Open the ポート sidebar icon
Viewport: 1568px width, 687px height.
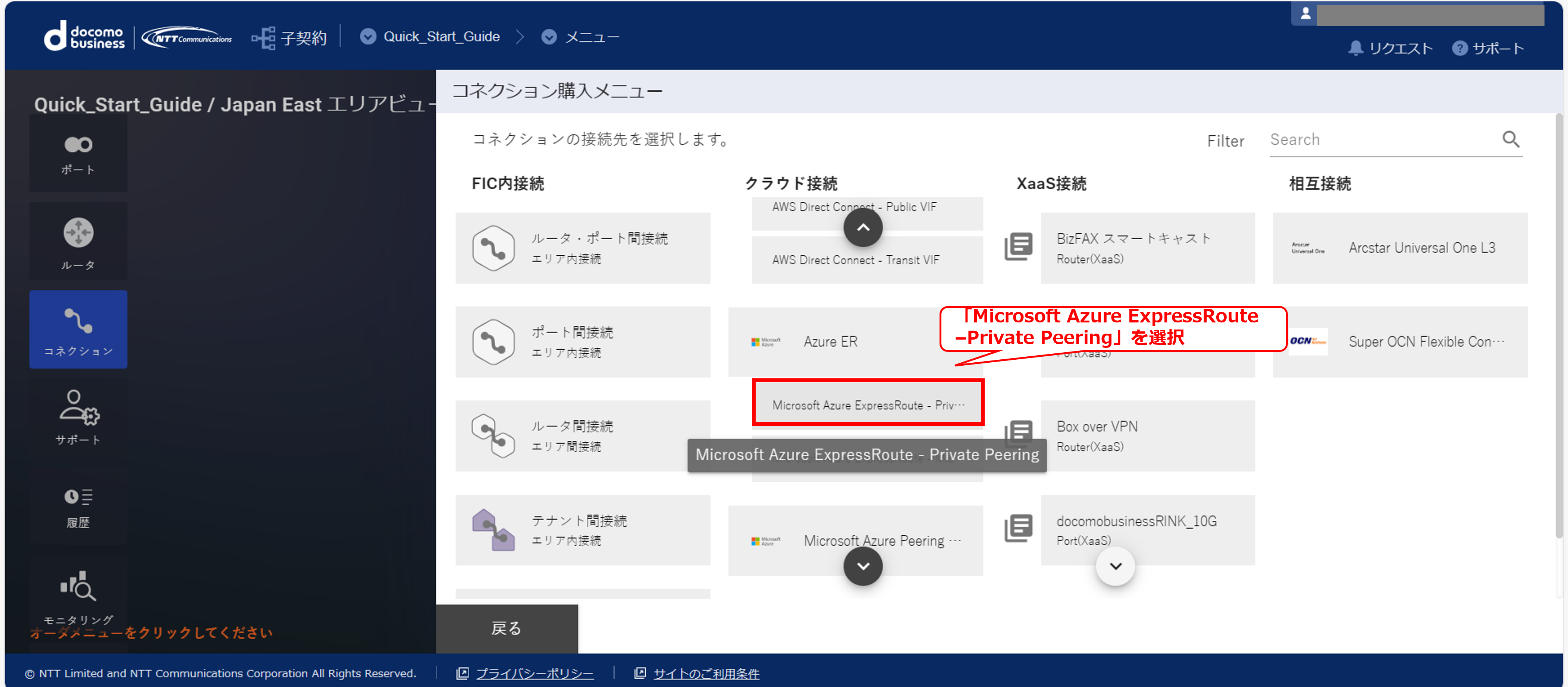click(x=78, y=153)
